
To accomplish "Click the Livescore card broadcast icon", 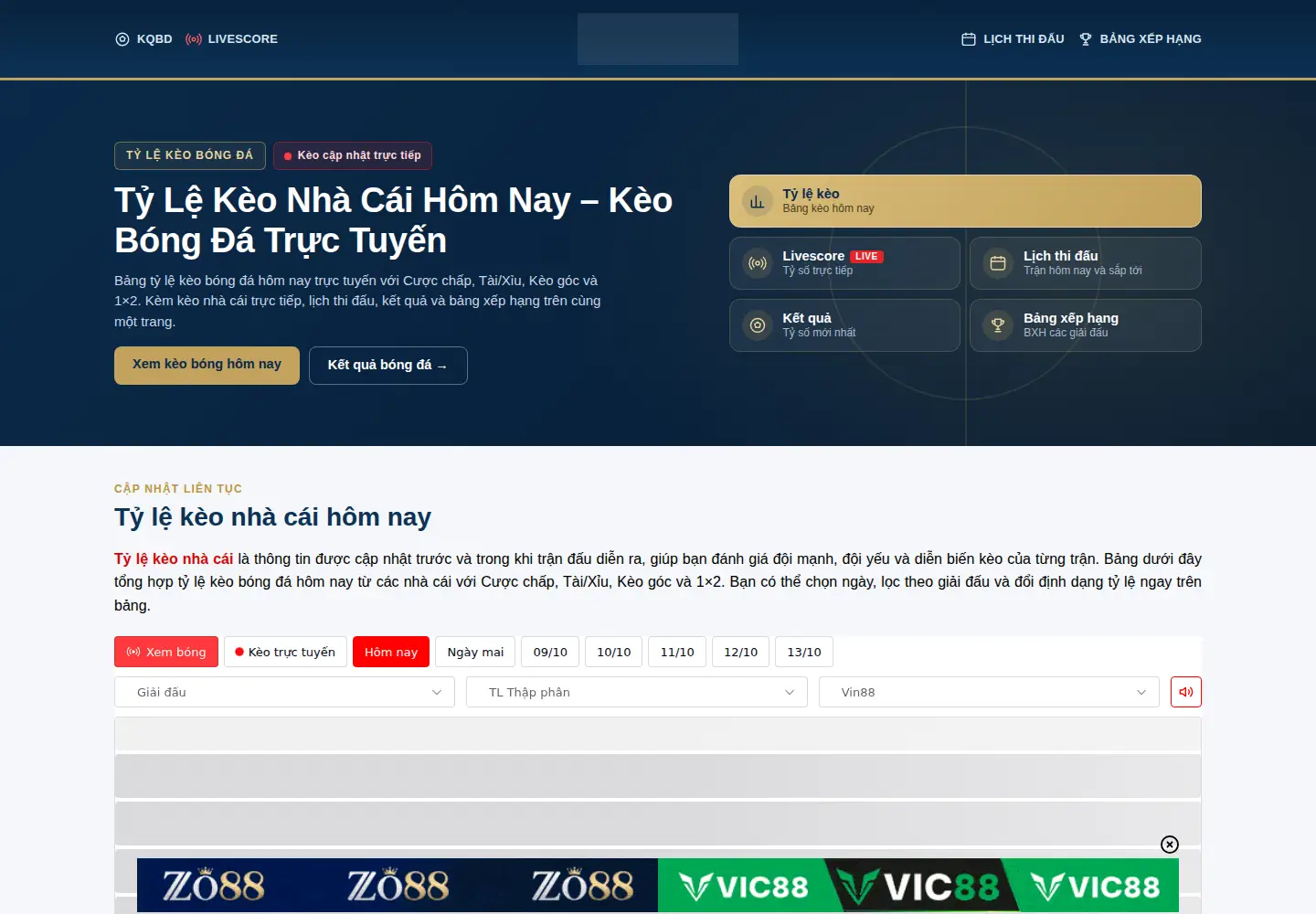I will 757,263.
